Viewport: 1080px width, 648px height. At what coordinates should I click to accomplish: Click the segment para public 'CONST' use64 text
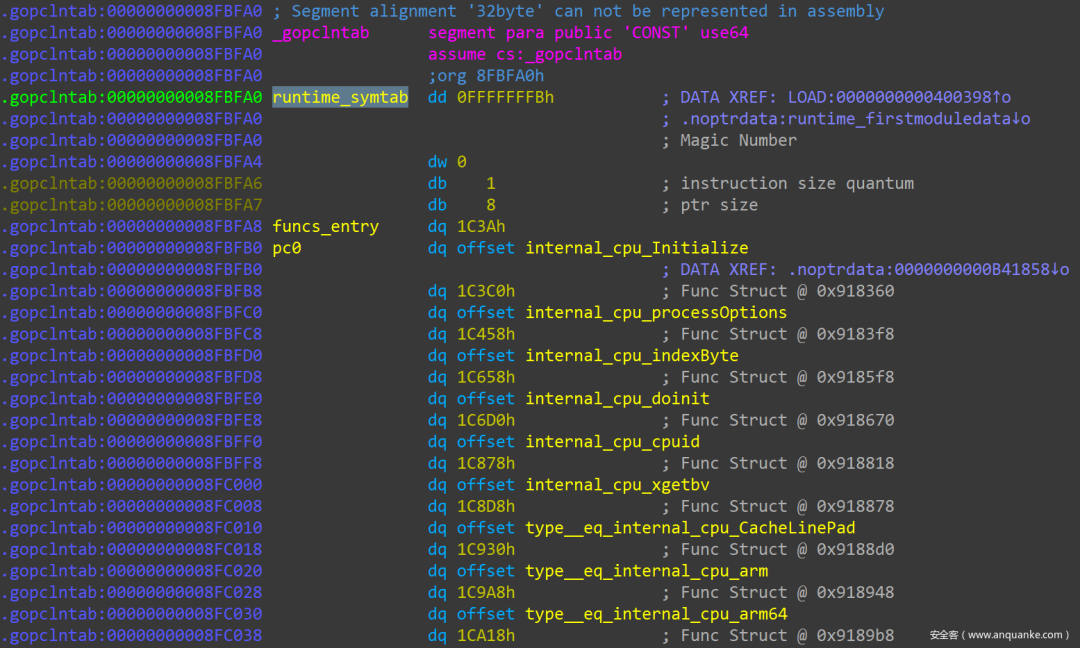coord(588,32)
